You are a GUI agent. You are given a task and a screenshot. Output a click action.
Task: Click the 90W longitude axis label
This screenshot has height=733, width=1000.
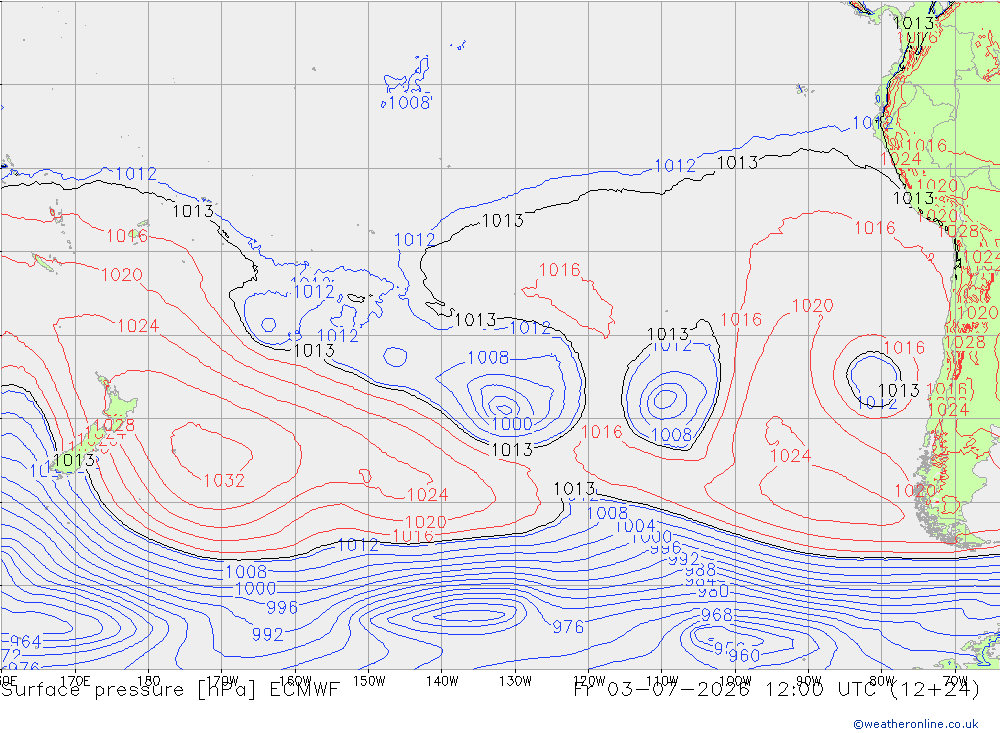[809, 681]
